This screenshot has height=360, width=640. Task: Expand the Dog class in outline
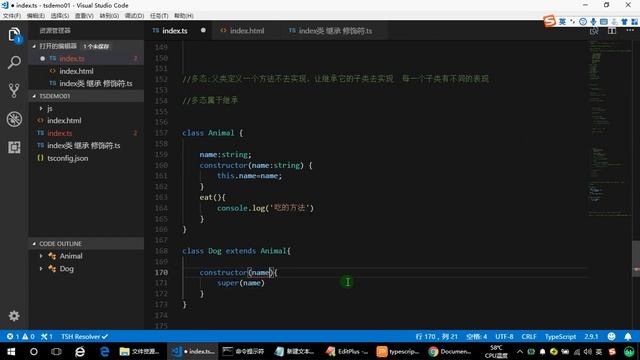[x=41, y=269]
